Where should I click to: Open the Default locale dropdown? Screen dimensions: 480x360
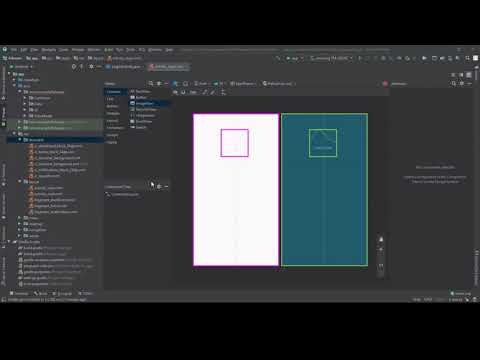(278, 83)
